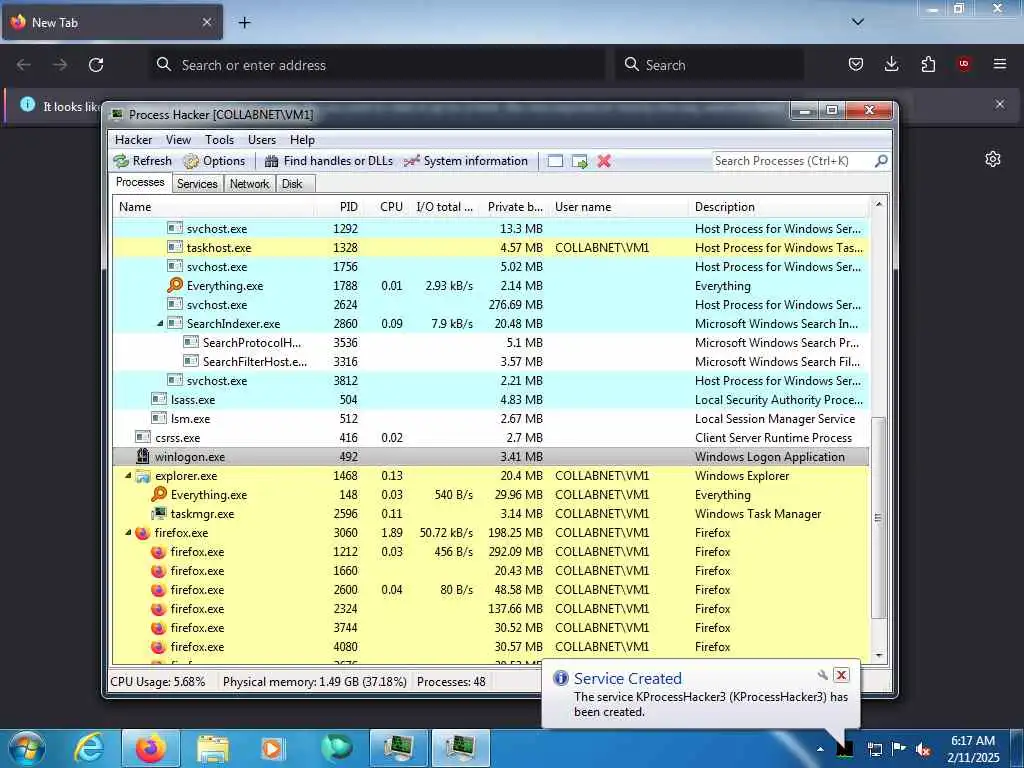Open Firefox downloads panel icon
The width and height of the screenshot is (1024, 768).
pyautogui.click(x=891, y=64)
